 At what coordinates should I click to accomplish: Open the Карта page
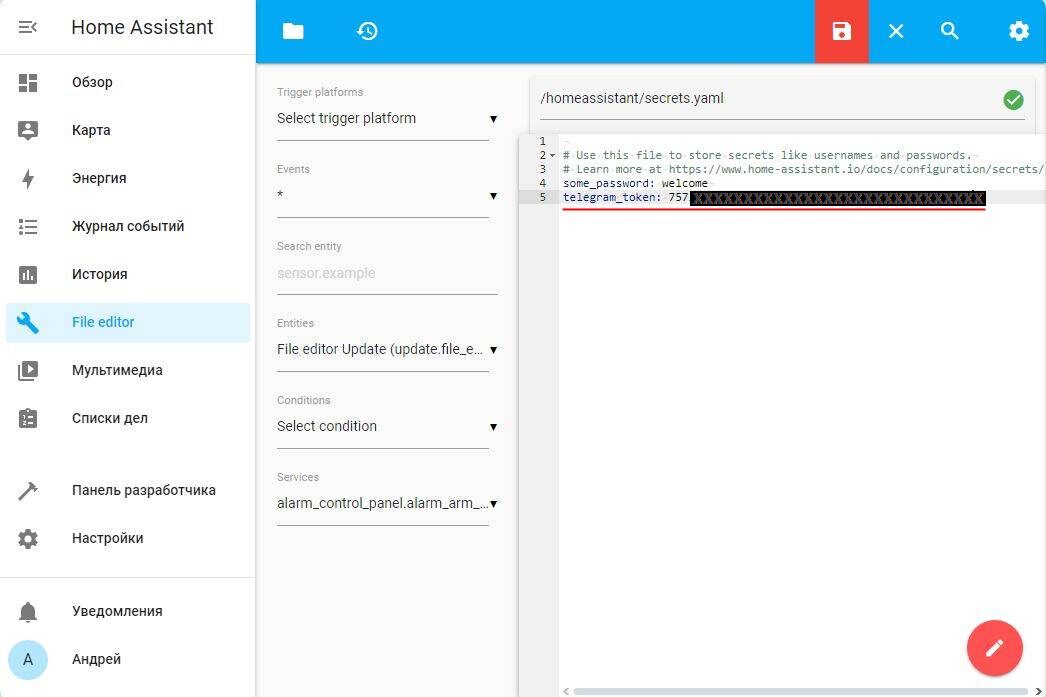(127, 130)
